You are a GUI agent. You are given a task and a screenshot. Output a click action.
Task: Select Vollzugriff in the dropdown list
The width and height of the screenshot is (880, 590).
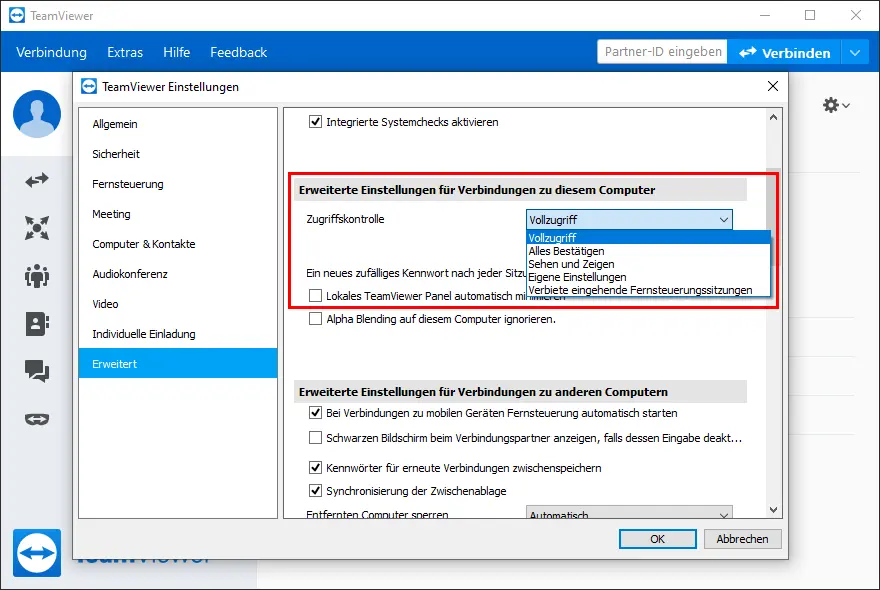tap(648, 238)
